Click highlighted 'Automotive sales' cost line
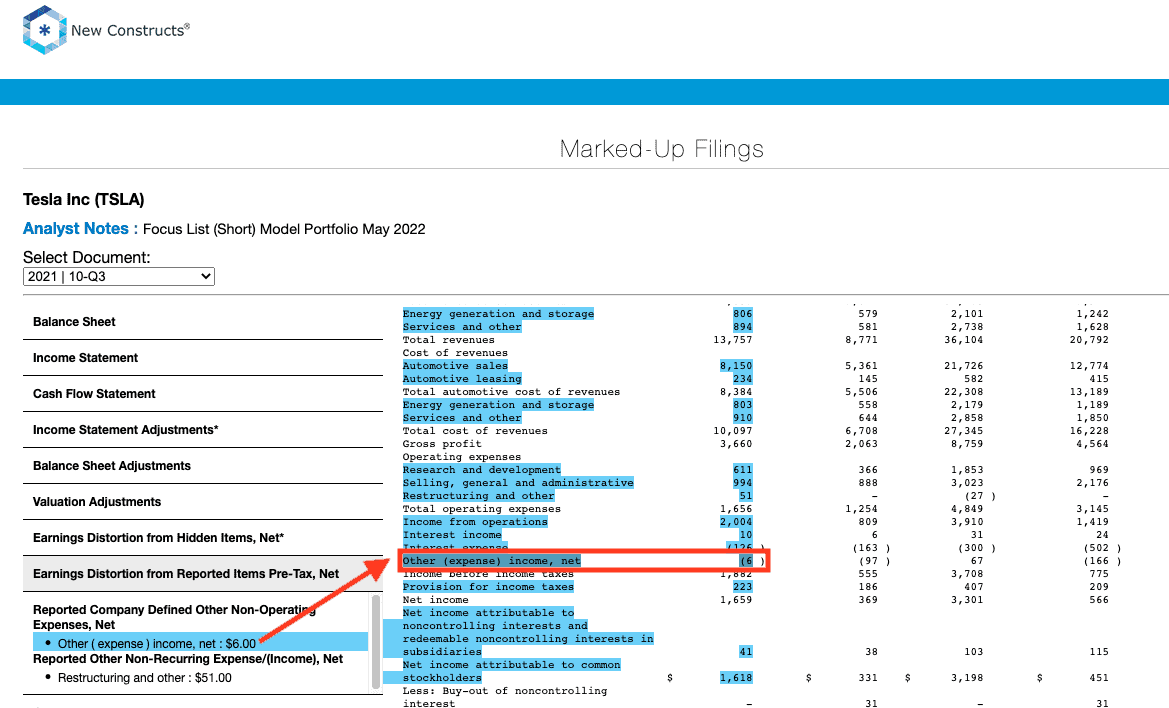Viewport: 1169px width, 708px height. tap(455, 366)
